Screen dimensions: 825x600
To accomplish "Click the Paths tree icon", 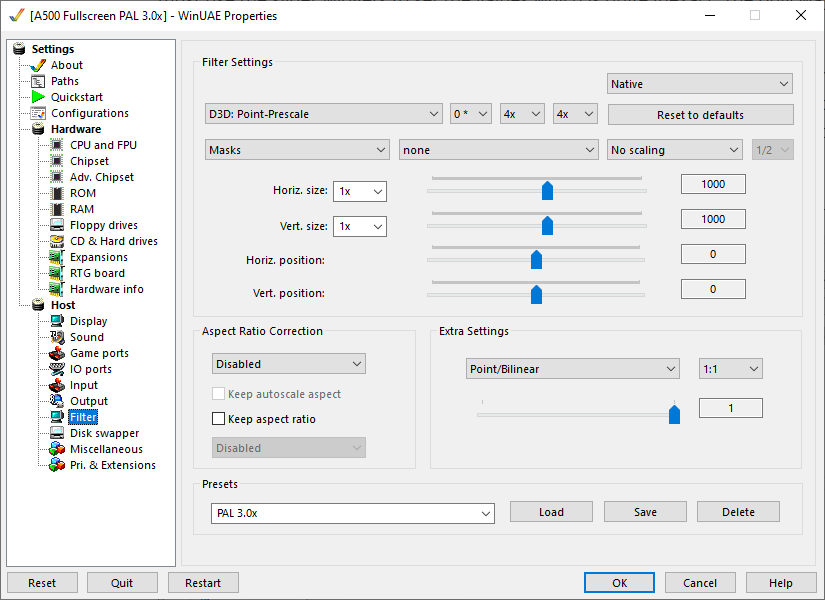I will coord(38,81).
